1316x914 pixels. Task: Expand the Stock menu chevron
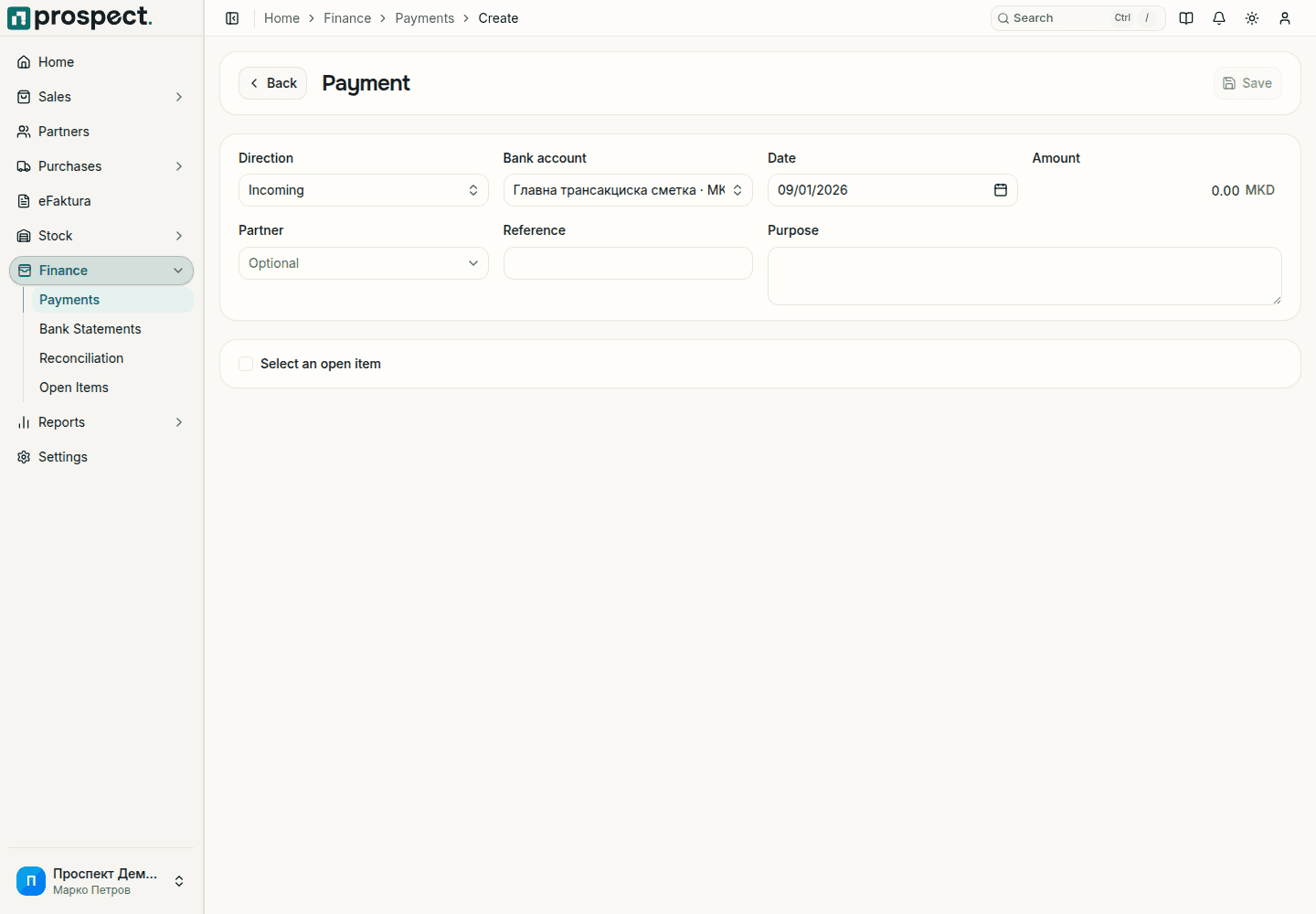pyautogui.click(x=179, y=236)
